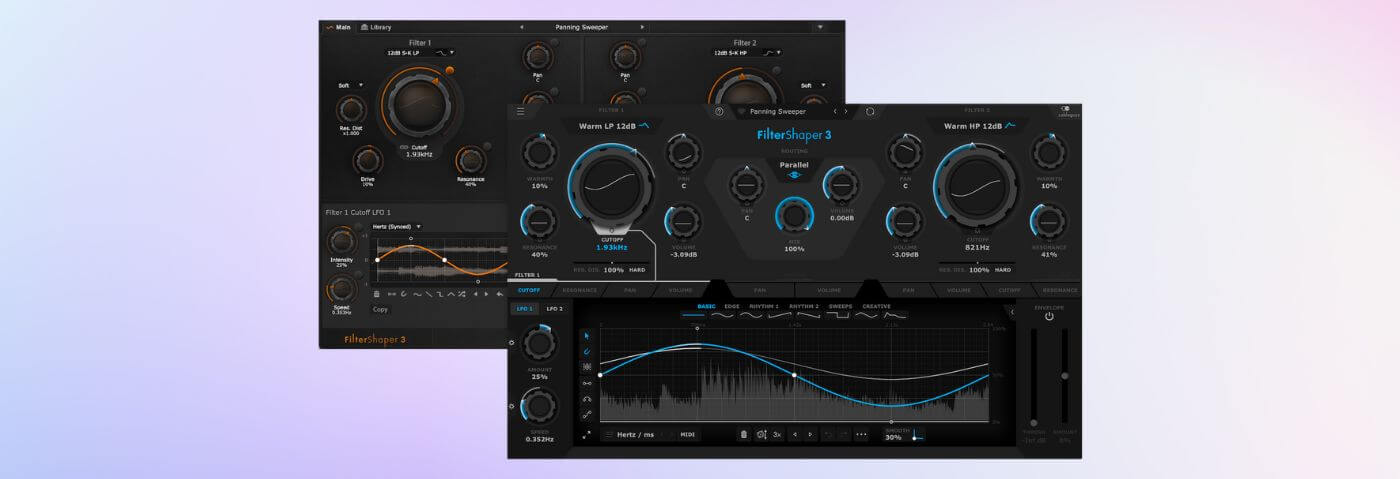Click link icon beside Cutoff in back window

pos(404,147)
